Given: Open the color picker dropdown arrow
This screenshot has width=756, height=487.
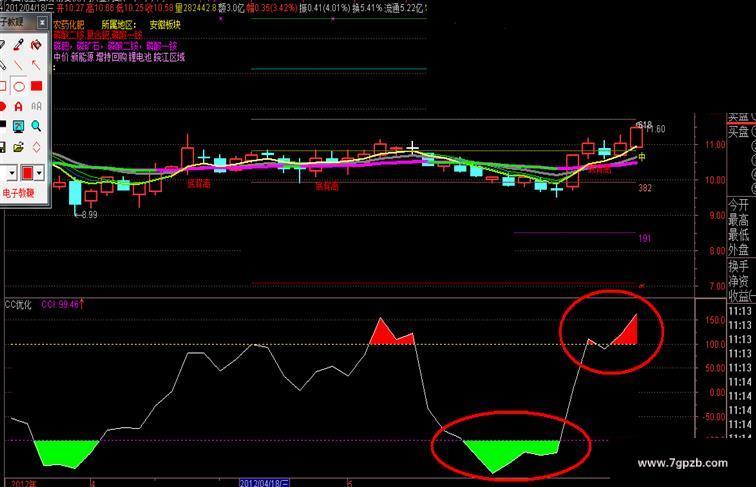Looking at the screenshot, I should pyautogui.click(x=39, y=173).
